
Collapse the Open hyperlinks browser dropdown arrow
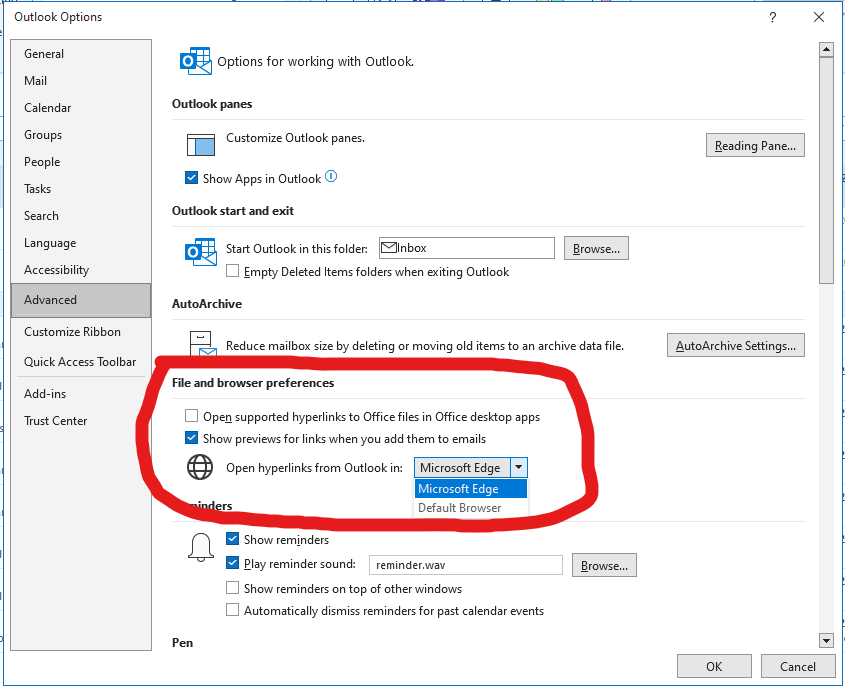coord(518,467)
